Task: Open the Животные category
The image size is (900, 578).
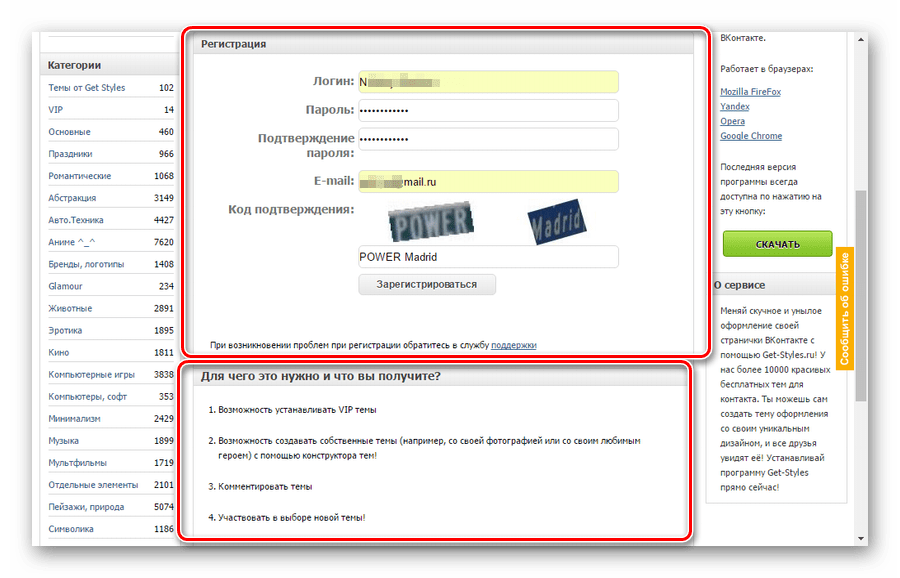Action: tap(70, 308)
